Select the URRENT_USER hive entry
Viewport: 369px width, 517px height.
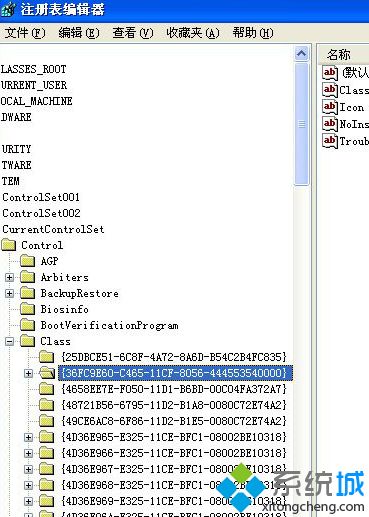point(34,85)
